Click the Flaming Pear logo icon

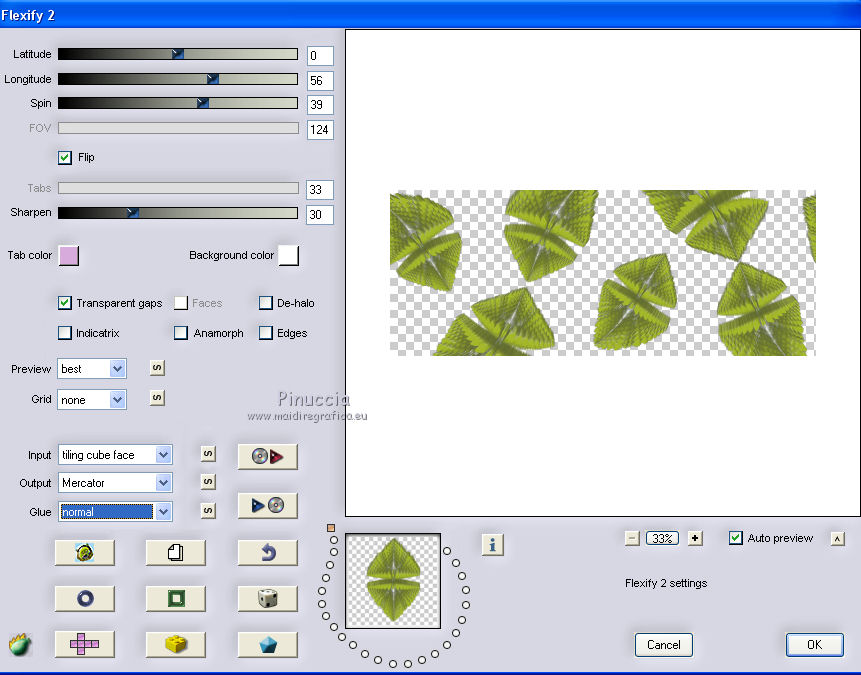(20, 644)
